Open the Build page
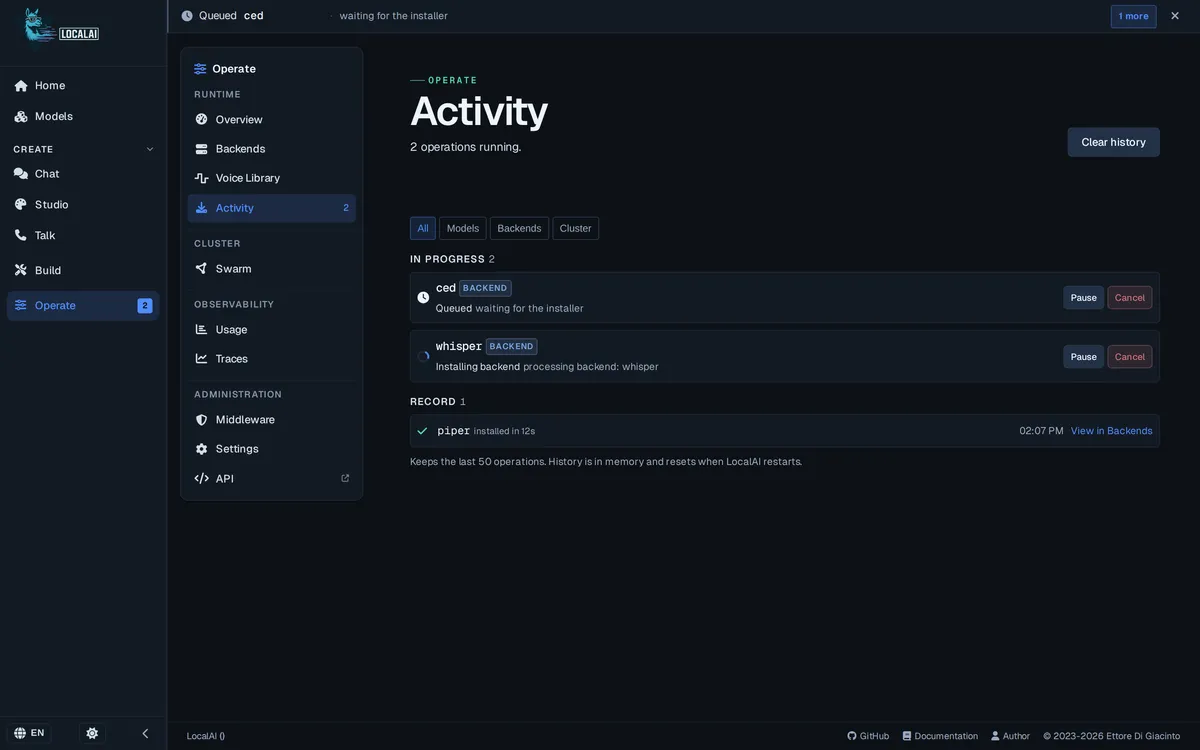1200x750 pixels. coord(83,270)
